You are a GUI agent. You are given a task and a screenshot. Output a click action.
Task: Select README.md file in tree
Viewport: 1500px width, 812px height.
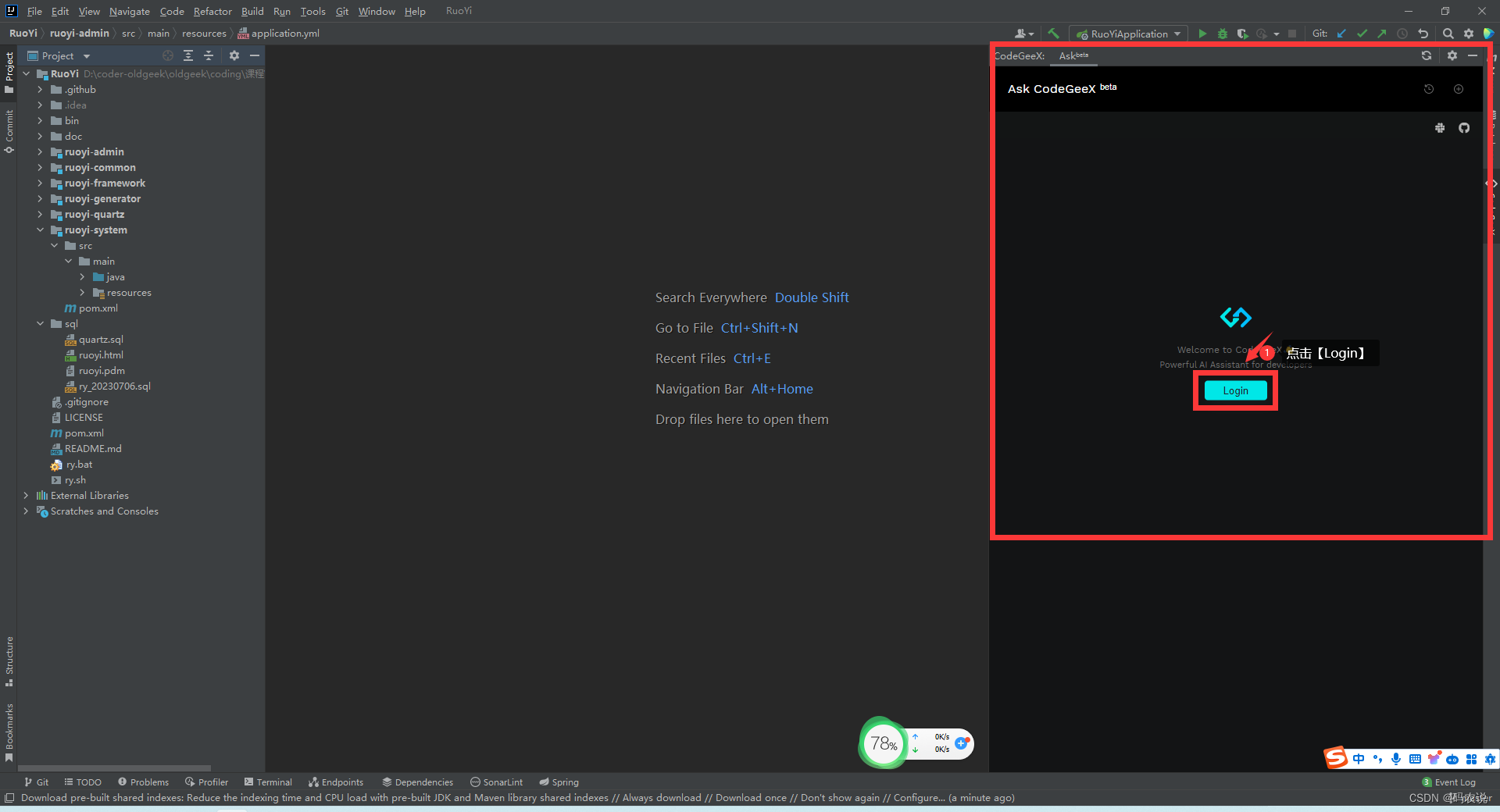click(x=93, y=448)
